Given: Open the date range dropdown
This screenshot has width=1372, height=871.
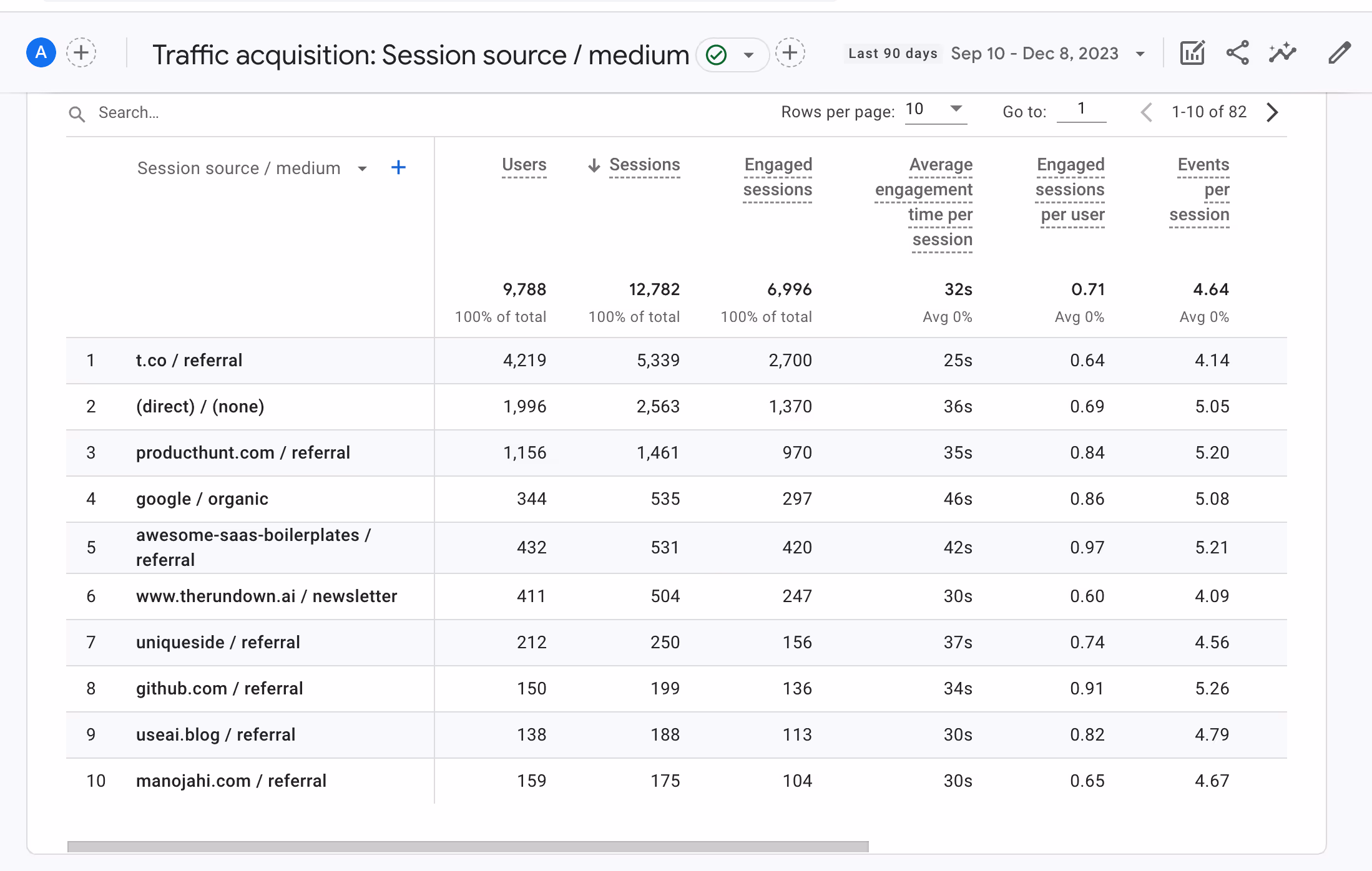Looking at the screenshot, I should pos(1140,54).
